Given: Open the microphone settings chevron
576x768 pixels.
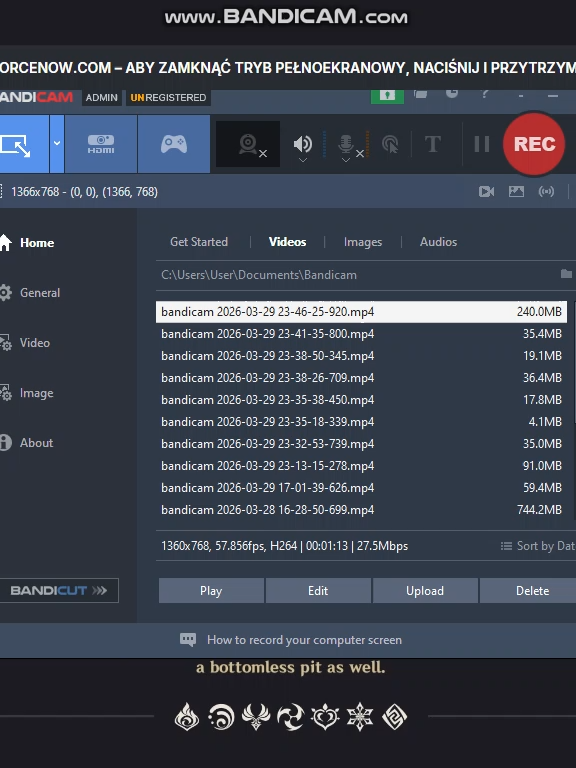Looking at the screenshot, I should pos(346,160).
